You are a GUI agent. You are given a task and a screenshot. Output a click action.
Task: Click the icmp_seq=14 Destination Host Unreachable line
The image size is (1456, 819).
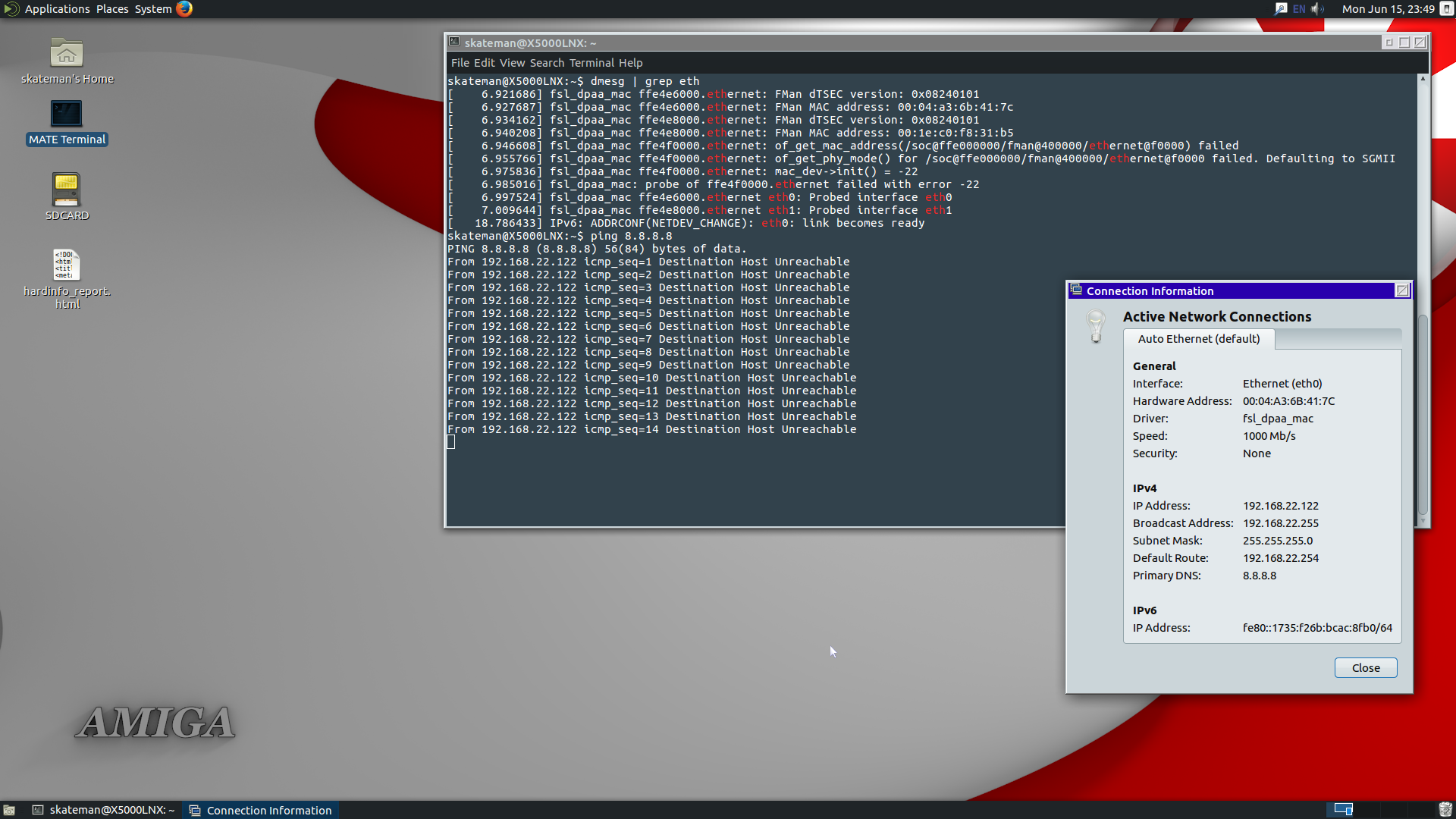(651, 429)
